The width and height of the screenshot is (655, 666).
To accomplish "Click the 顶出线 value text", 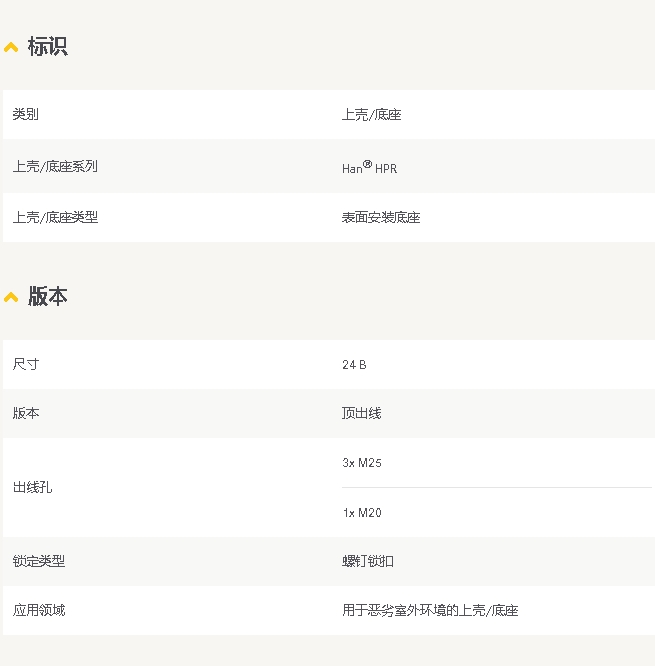I will pyautogui.click(x=361, y=413).
